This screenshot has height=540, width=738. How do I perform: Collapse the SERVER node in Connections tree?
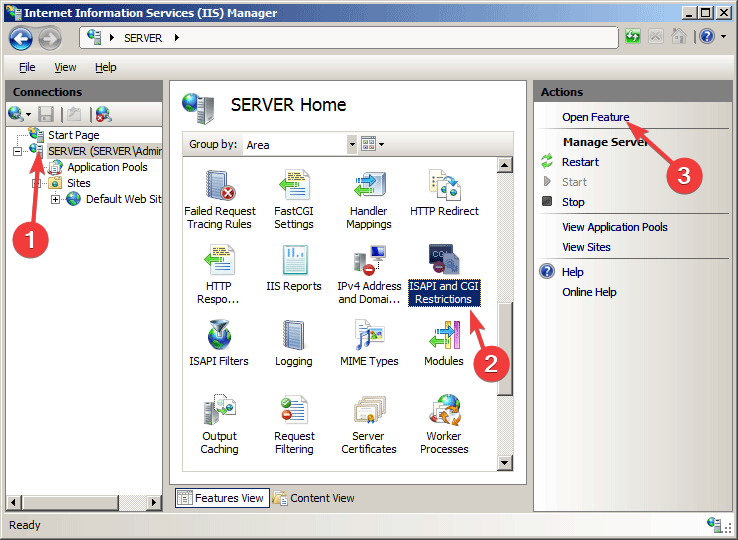point(17,152)
